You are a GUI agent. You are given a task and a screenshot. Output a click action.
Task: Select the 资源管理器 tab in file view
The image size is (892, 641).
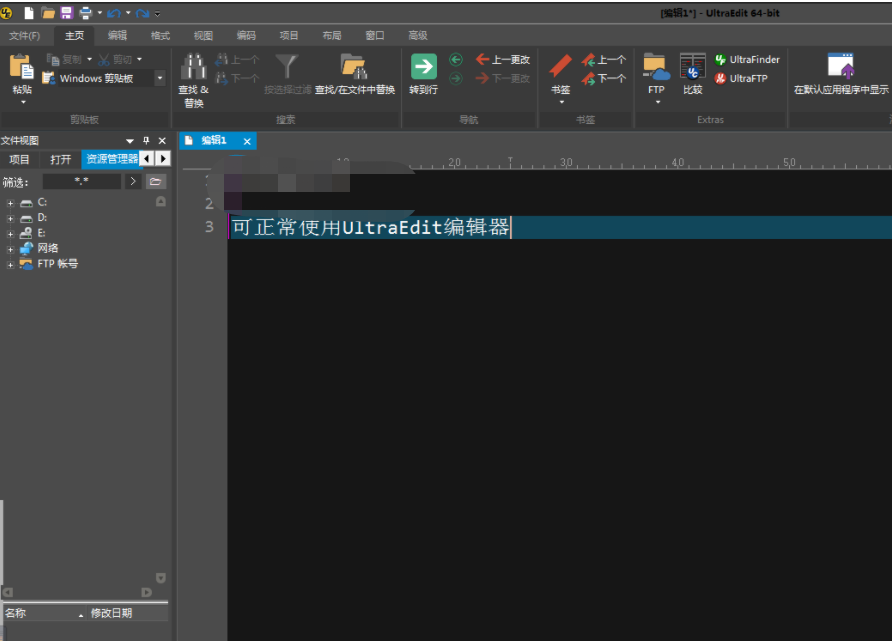click(x=112, y=159)
